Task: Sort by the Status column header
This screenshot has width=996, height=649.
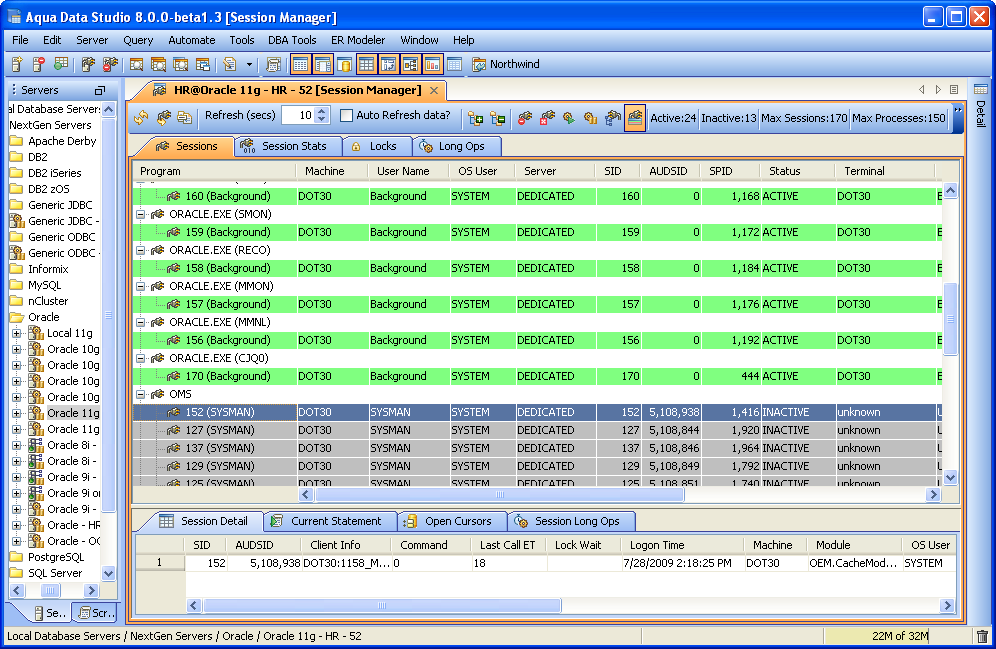Action: click(x=784, y=171)
